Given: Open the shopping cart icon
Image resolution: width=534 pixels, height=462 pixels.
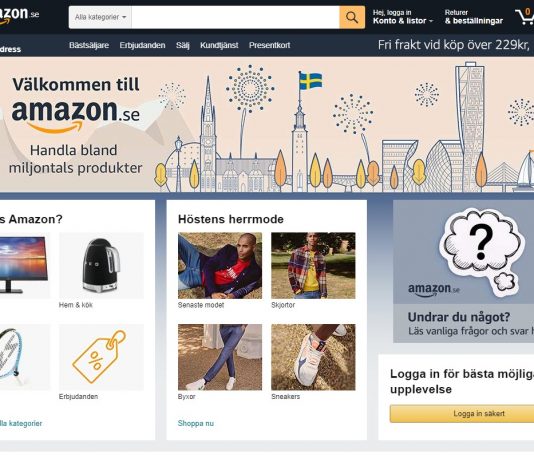Looking at the screenshot, I should click(525, 16).
